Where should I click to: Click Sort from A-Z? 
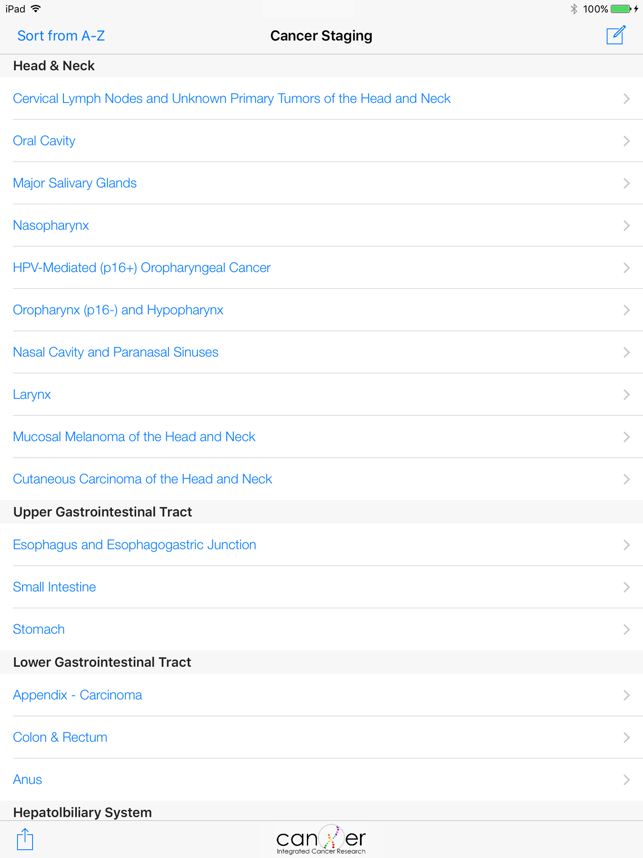(x=61, y=36)
